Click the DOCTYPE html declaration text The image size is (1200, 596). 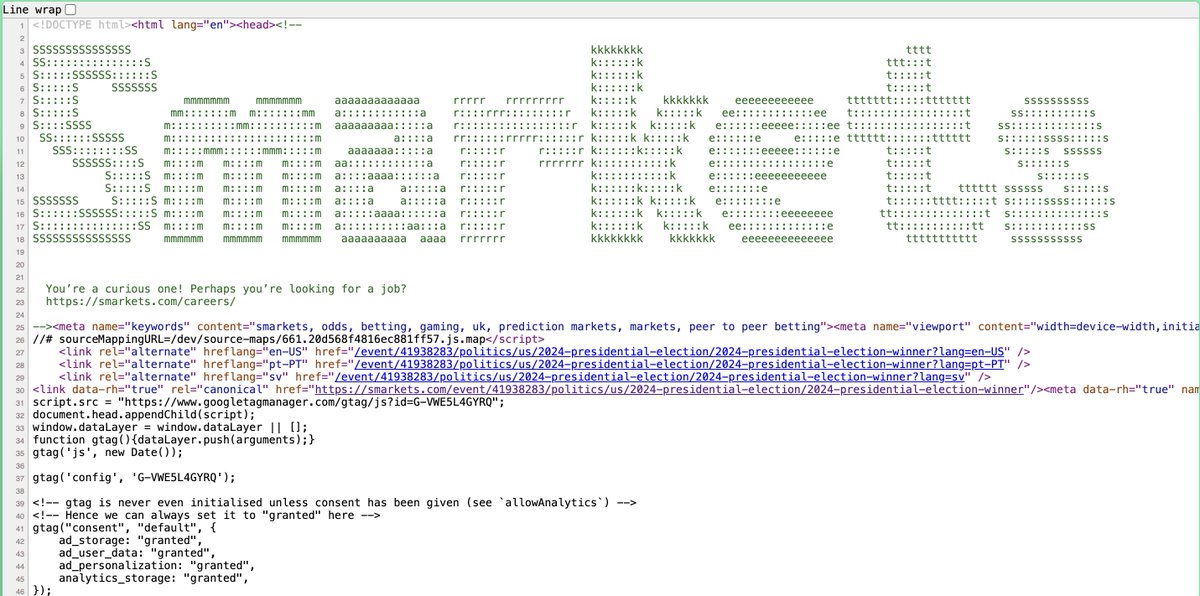click(80, 24)
